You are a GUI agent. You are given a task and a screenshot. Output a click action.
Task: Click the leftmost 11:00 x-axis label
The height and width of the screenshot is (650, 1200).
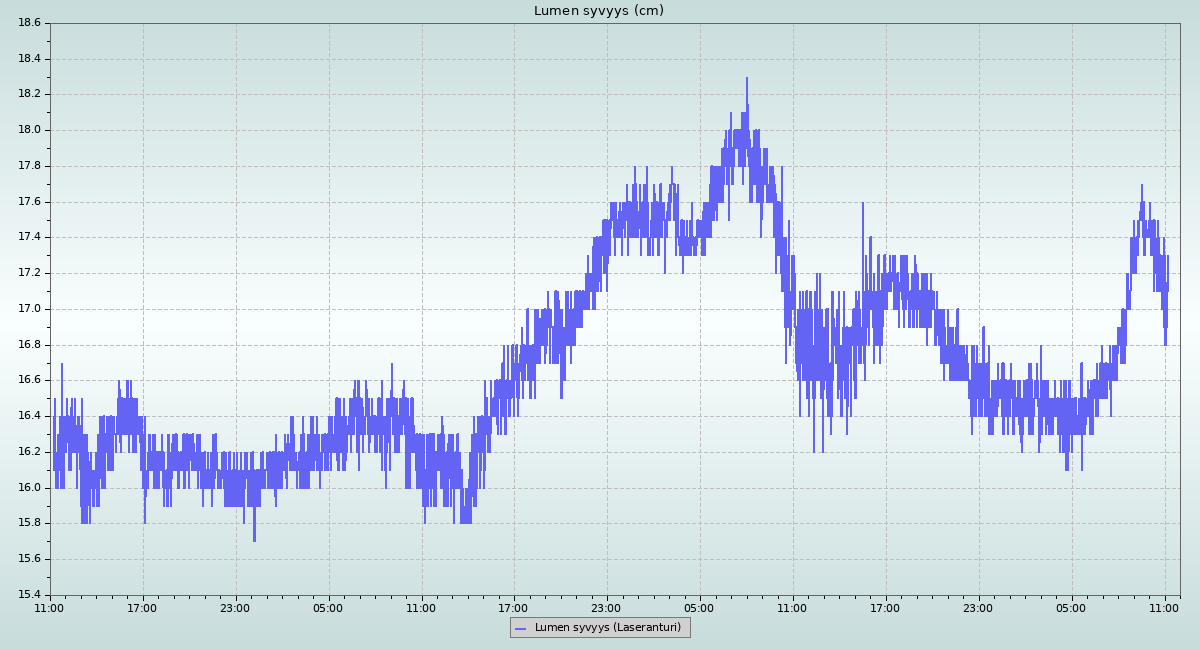point(49,607)
